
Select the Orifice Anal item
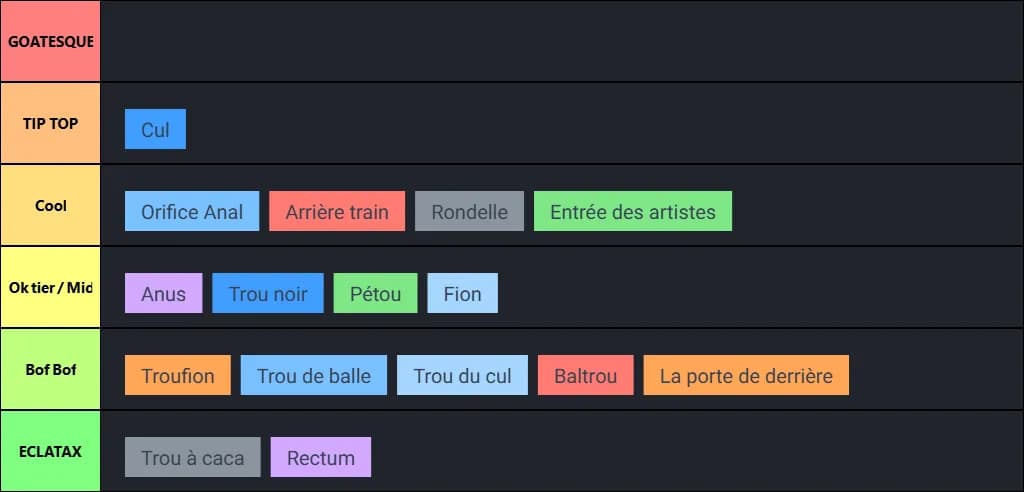point(192,212)
